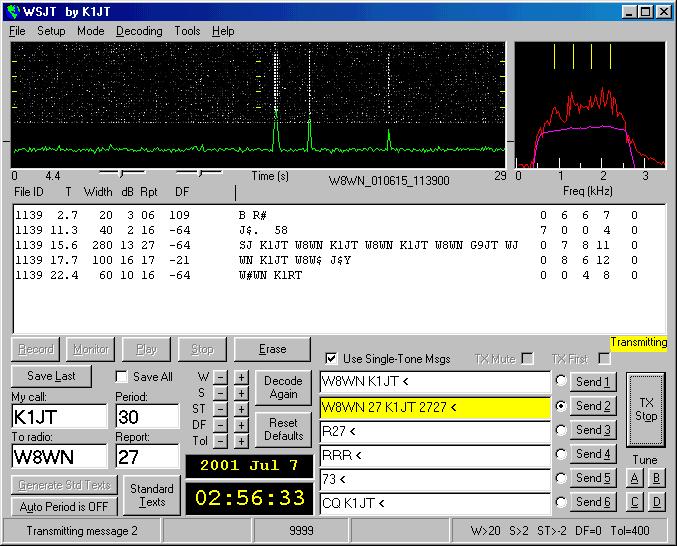
Task: Open the Tools menu
Action: pos(187,31)
